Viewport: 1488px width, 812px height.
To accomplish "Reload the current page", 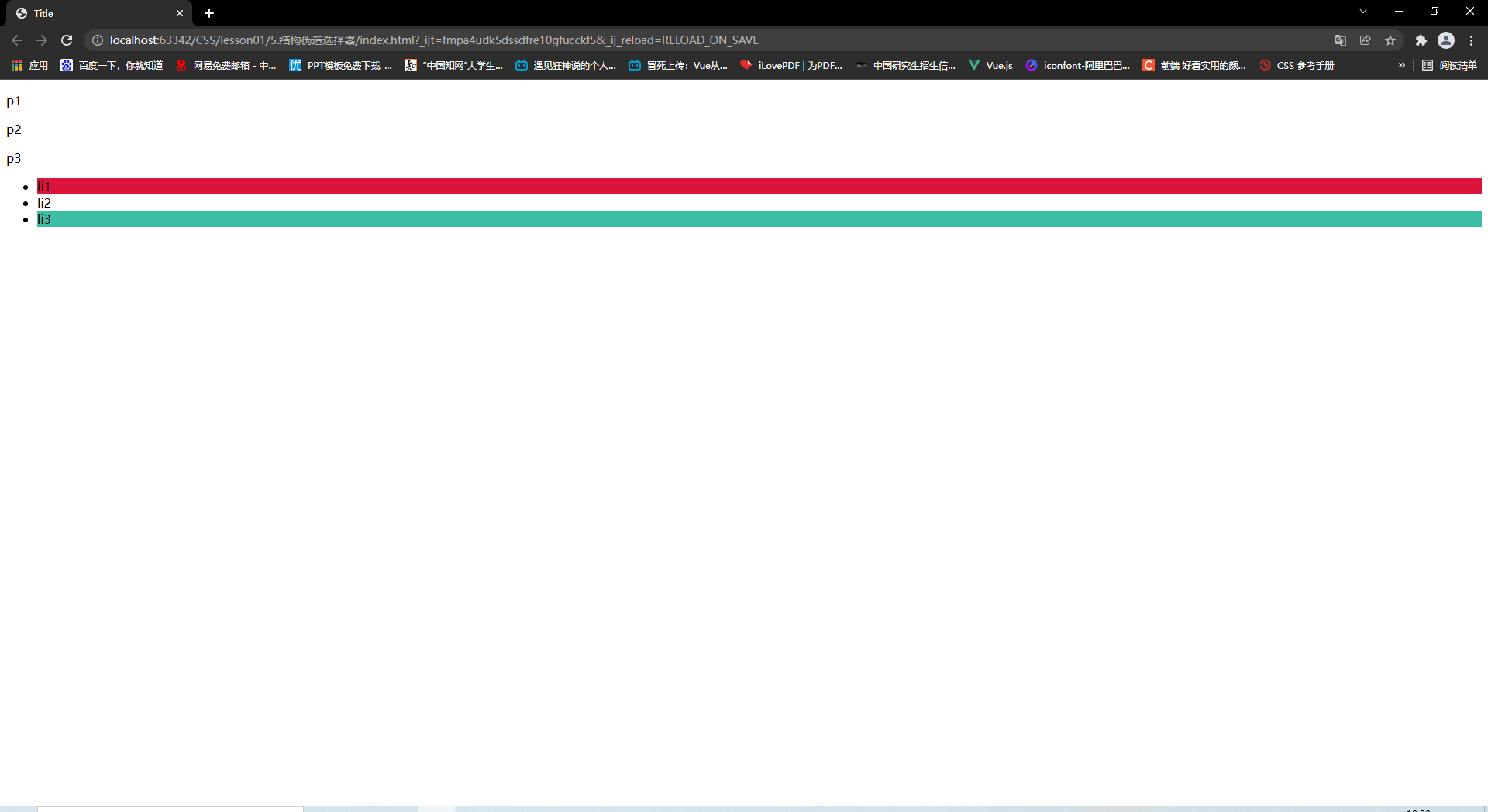I will [67, 40].
